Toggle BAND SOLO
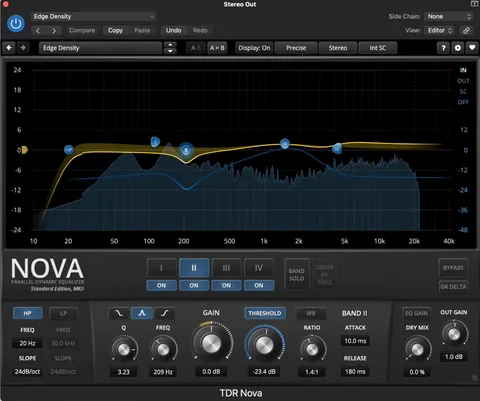This screenshot has width=480, height=401. 297,275
